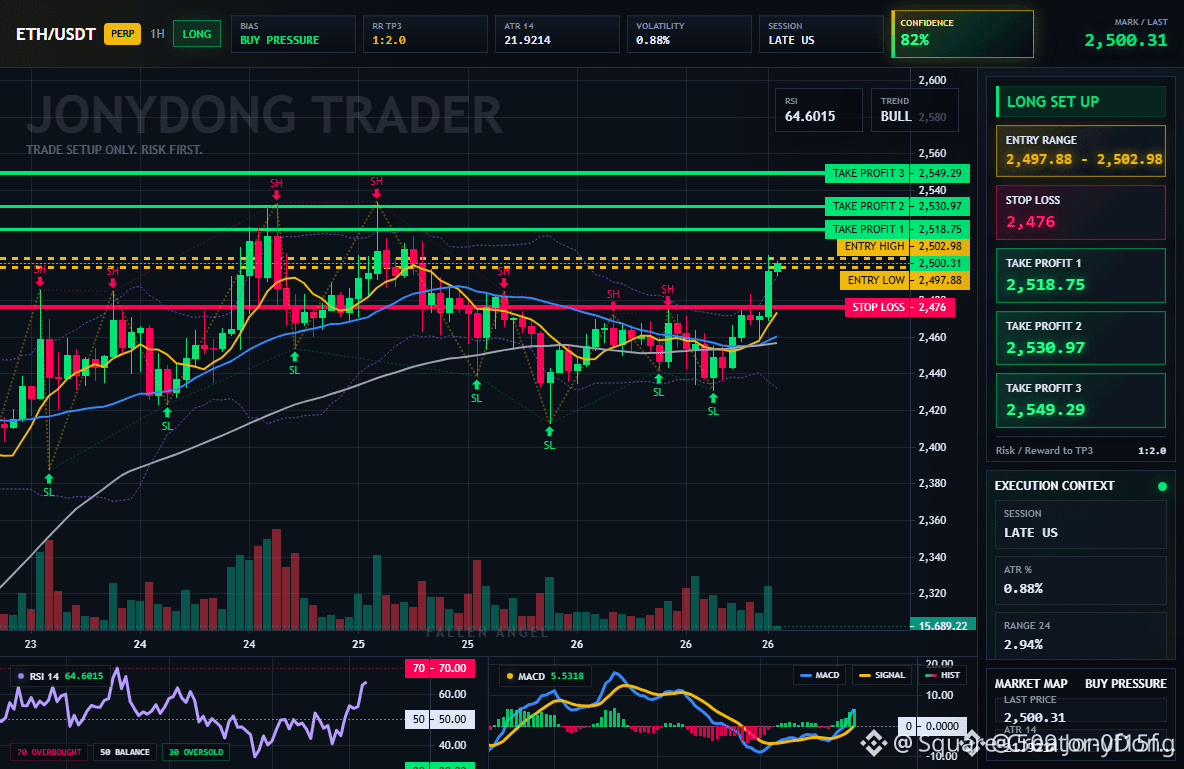Click the ETH/USDT pair title
Screen dimensions: 1184x769
coord(56,34)
